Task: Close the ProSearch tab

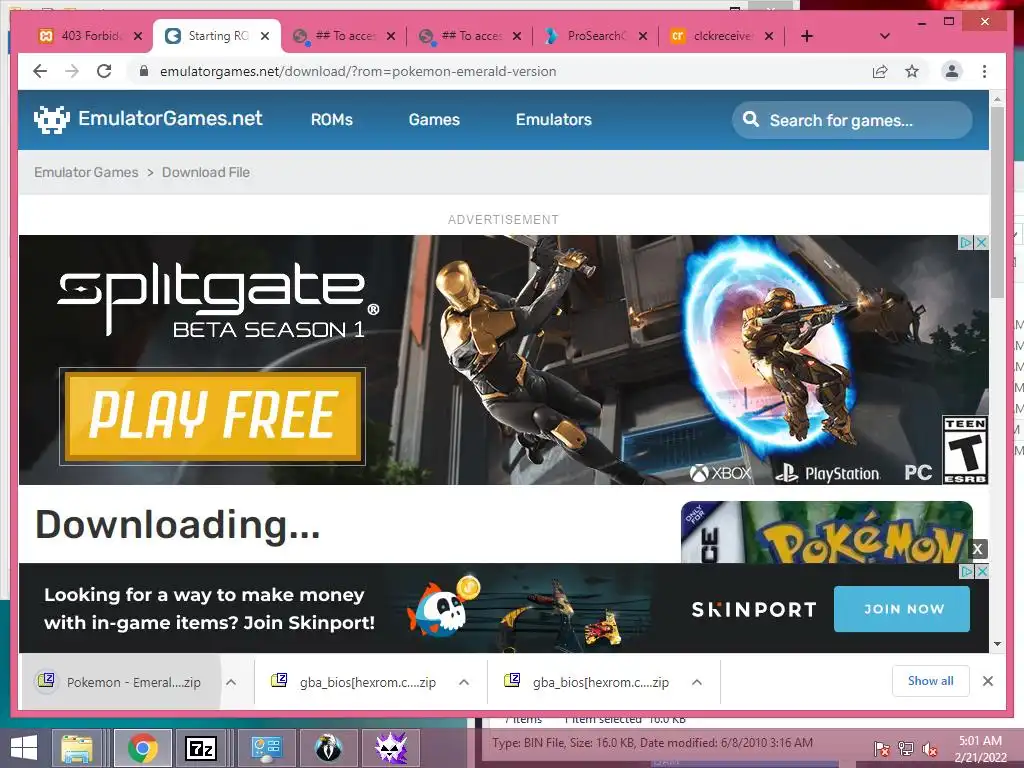Action: point(643,36)
